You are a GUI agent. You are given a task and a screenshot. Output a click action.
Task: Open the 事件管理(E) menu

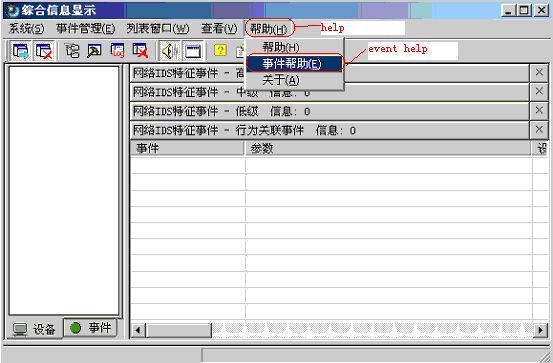(x=85, y=29)
